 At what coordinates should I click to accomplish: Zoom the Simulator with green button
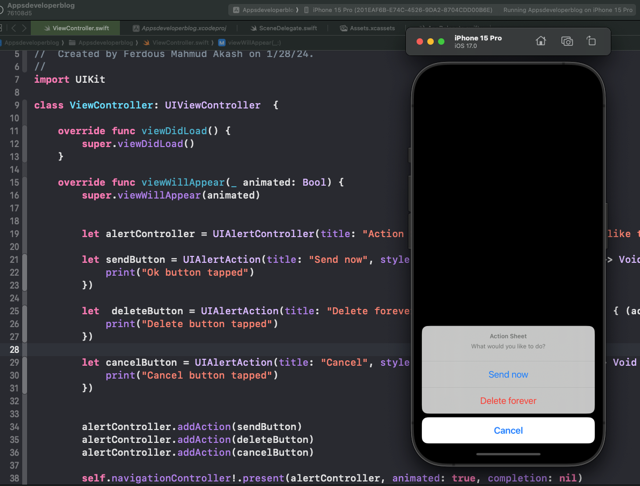[x=441, y=41]
